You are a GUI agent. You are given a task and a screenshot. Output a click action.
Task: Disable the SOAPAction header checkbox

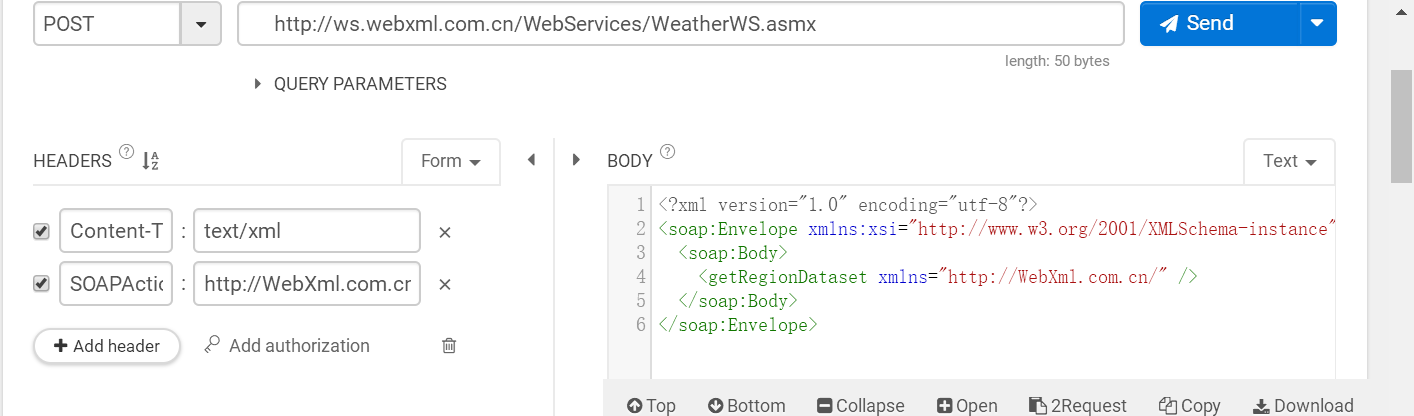41,284
